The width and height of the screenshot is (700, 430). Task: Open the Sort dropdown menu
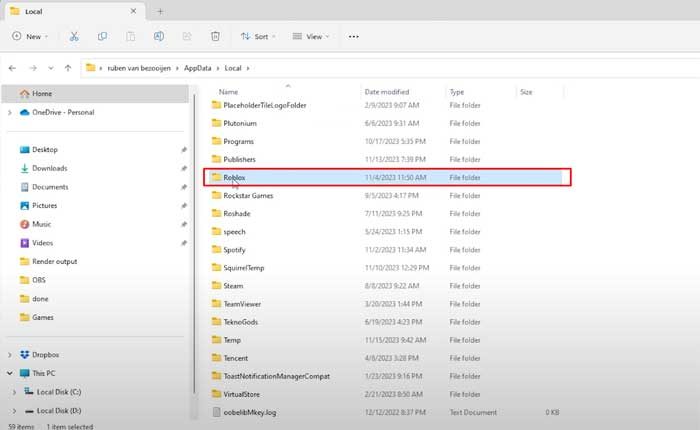click(259, 36)
